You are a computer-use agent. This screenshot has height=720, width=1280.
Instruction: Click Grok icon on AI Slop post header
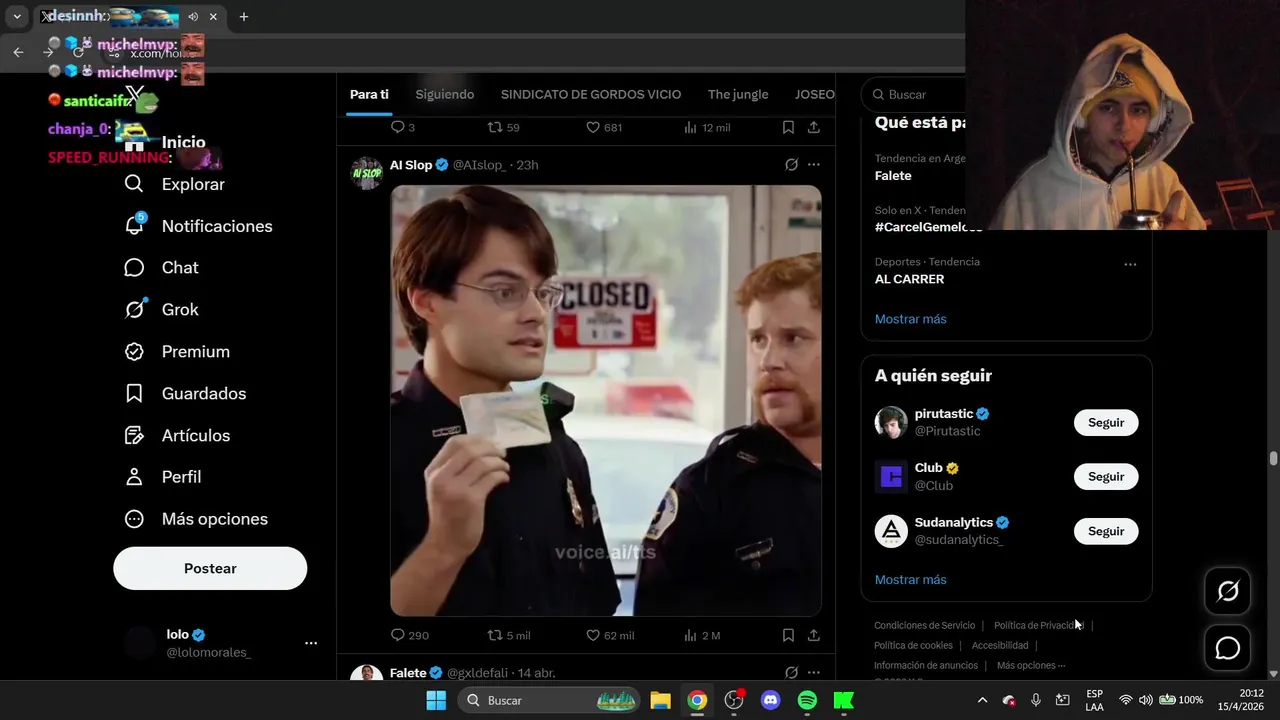click(791, 165)
